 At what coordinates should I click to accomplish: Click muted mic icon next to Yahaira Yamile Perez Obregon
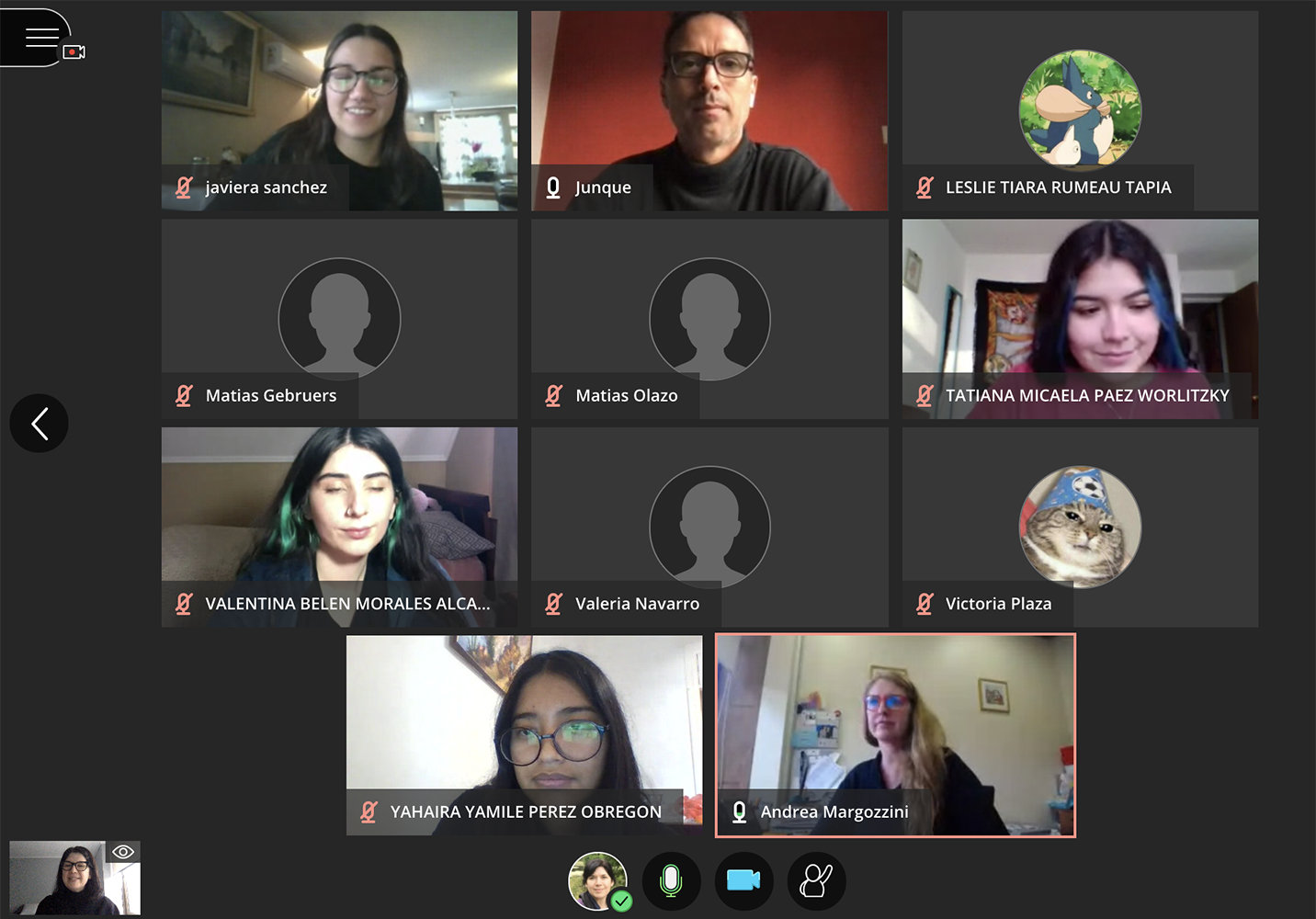tap(369, 811)
